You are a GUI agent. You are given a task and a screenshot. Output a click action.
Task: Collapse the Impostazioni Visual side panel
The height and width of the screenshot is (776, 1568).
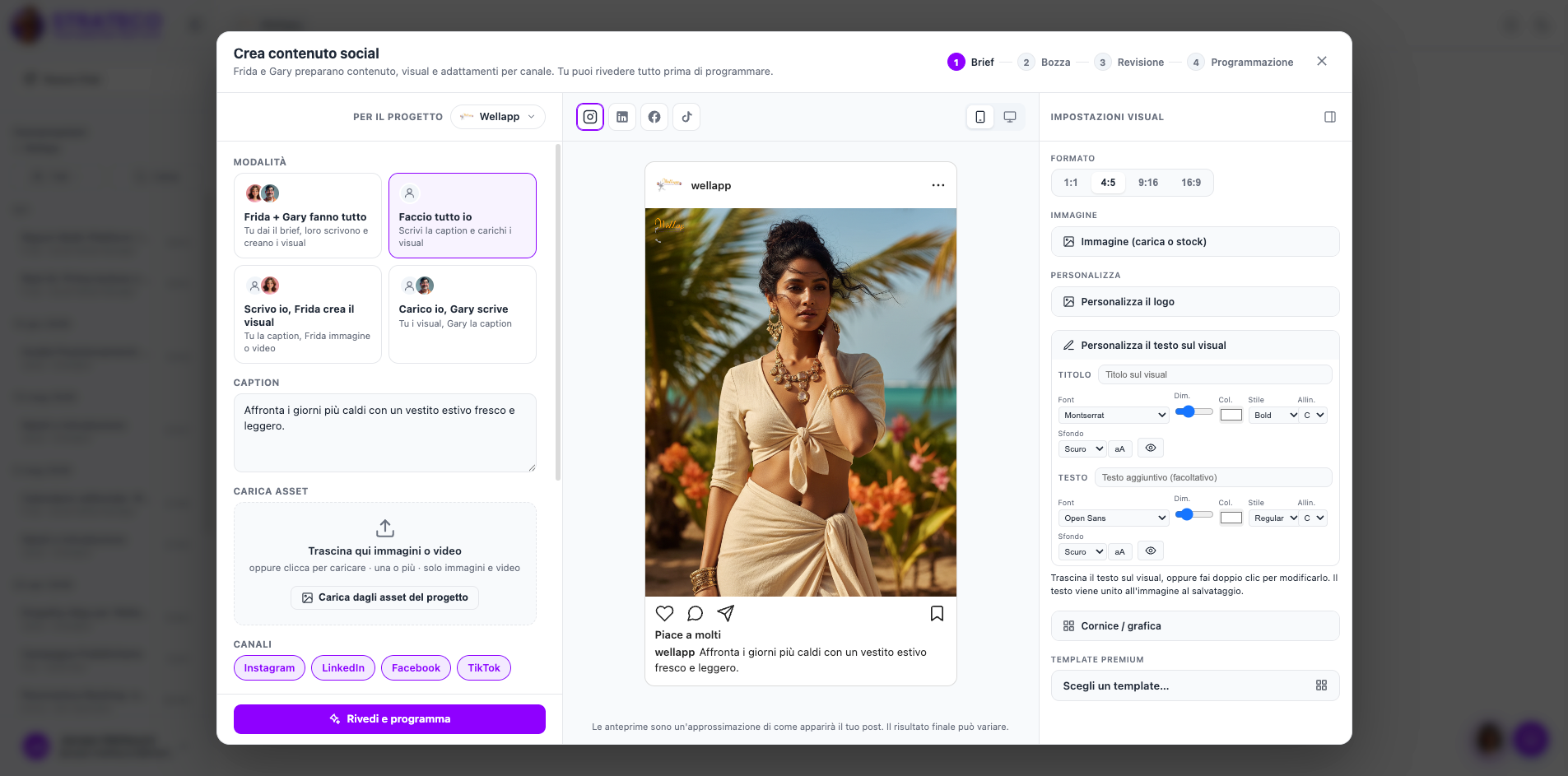point(1330,117)
